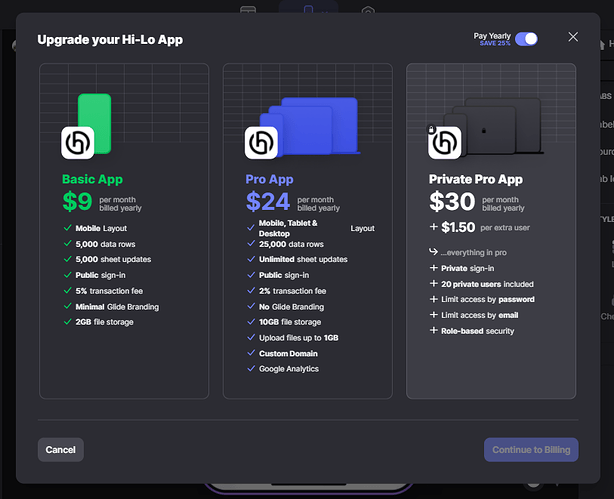Click 'Minimal Glide Branding' feature
This screenshot has width=614, height=499.
click(x=117, y=307)
